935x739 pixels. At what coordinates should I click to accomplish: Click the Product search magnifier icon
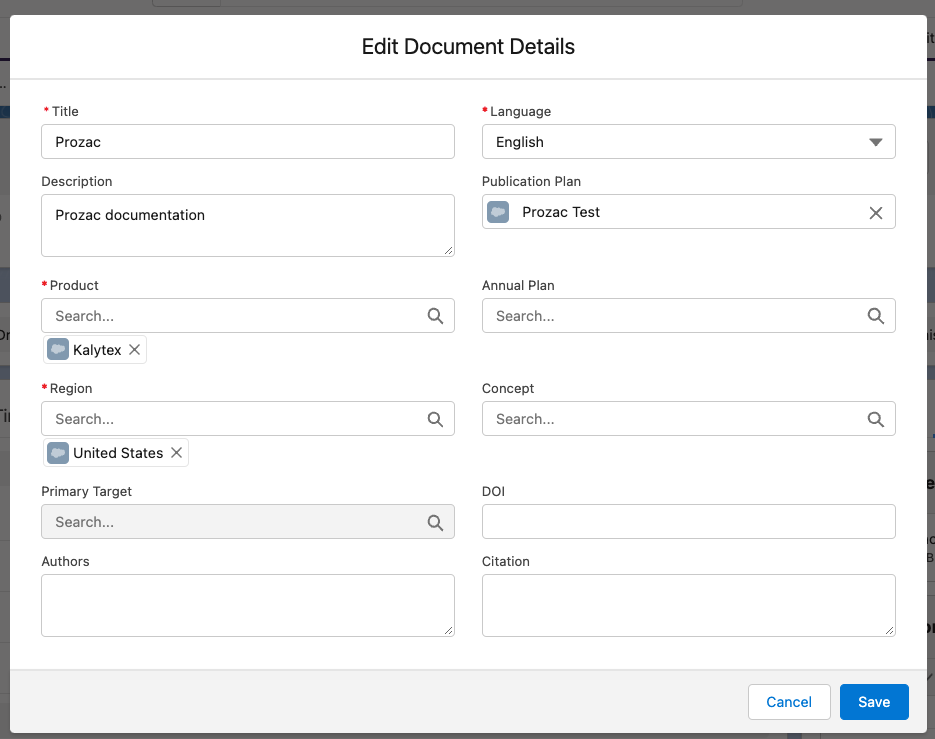pyautogui.click(x=435, y=316)
